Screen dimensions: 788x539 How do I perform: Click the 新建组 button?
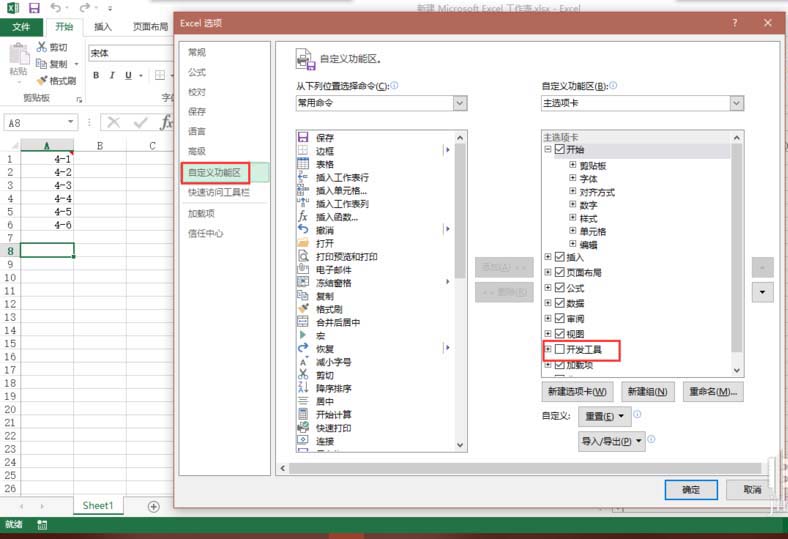[647, 391]
